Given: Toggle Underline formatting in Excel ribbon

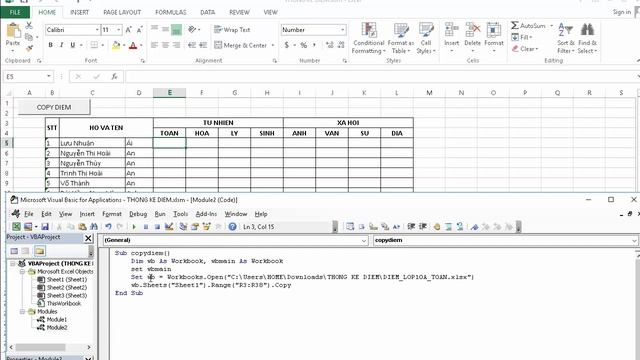Looking at the screenshot, I should 73,45.
